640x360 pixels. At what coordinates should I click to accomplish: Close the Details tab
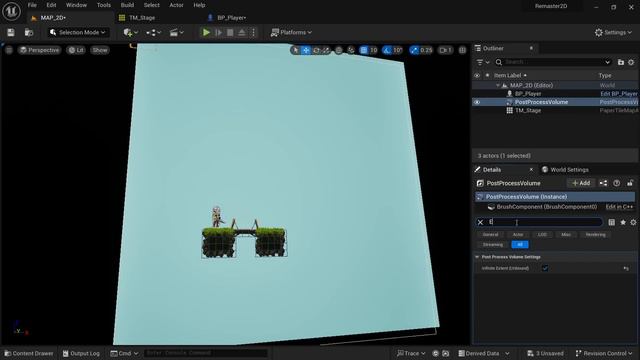[x=531, y=169]
